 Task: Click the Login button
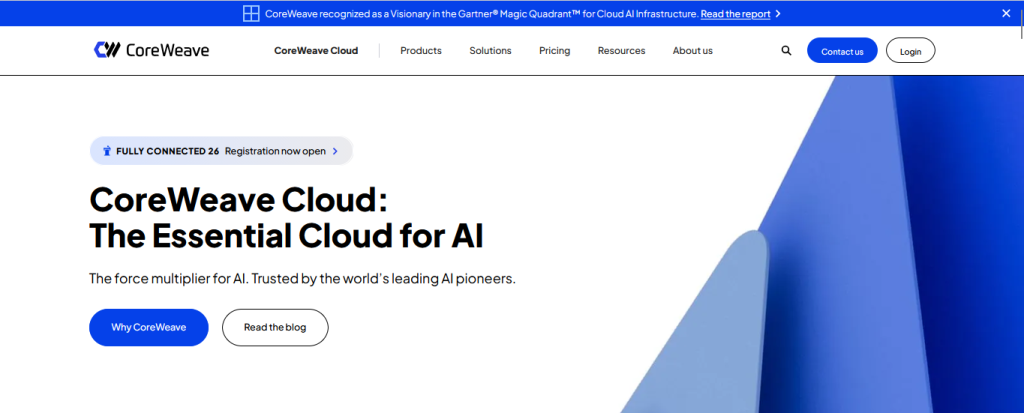(910, 50)
